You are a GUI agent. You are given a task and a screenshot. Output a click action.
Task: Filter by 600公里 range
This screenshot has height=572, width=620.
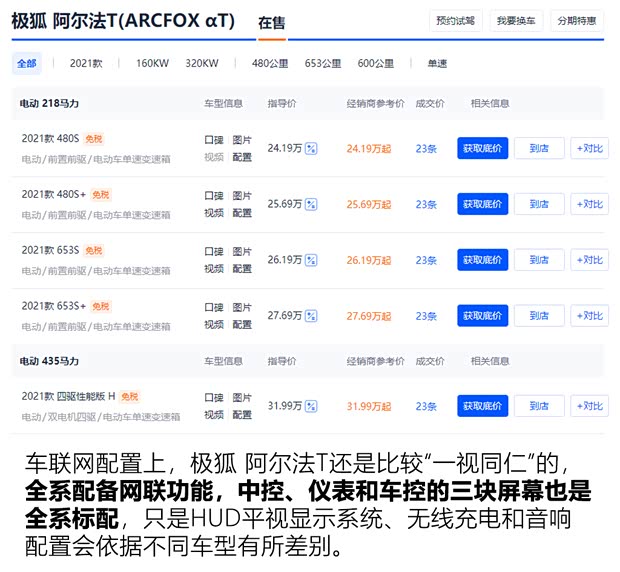coord(376,63)
